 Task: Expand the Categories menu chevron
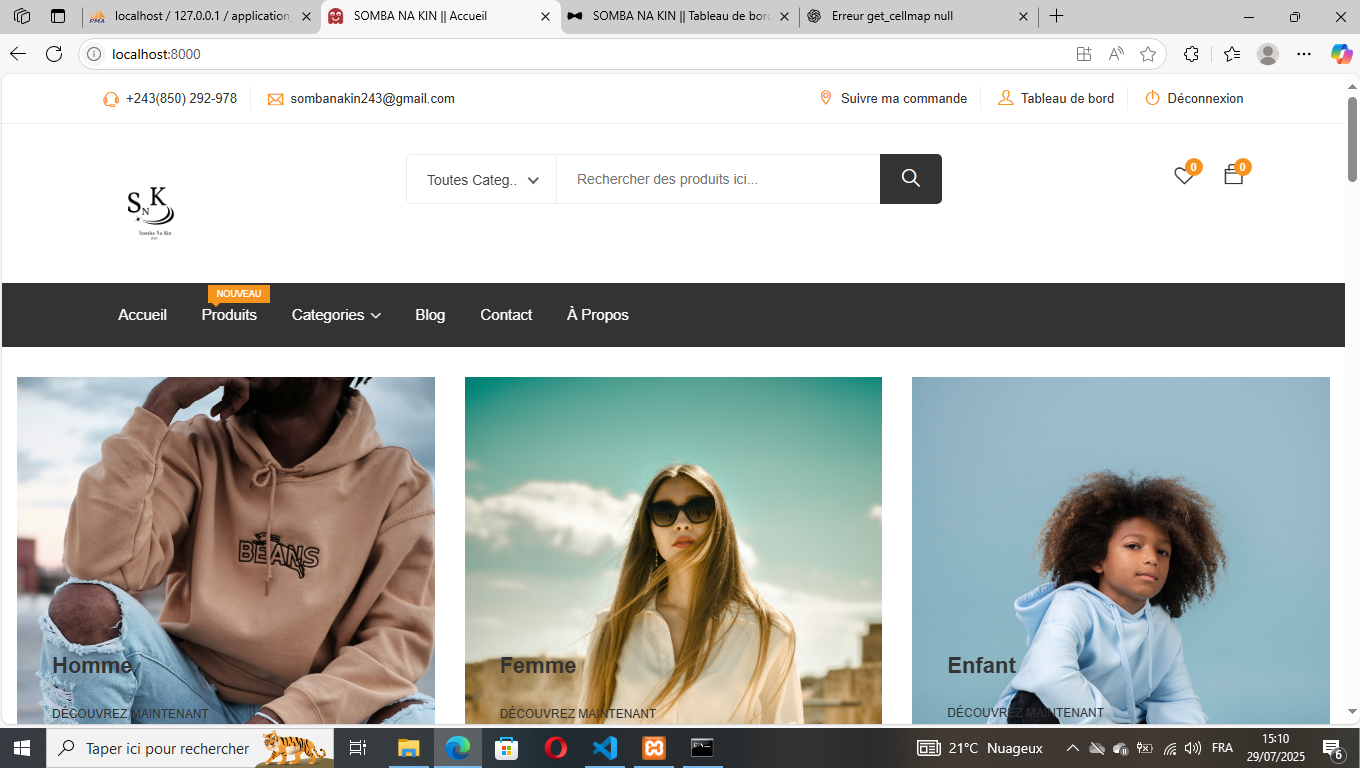point(375,315)
